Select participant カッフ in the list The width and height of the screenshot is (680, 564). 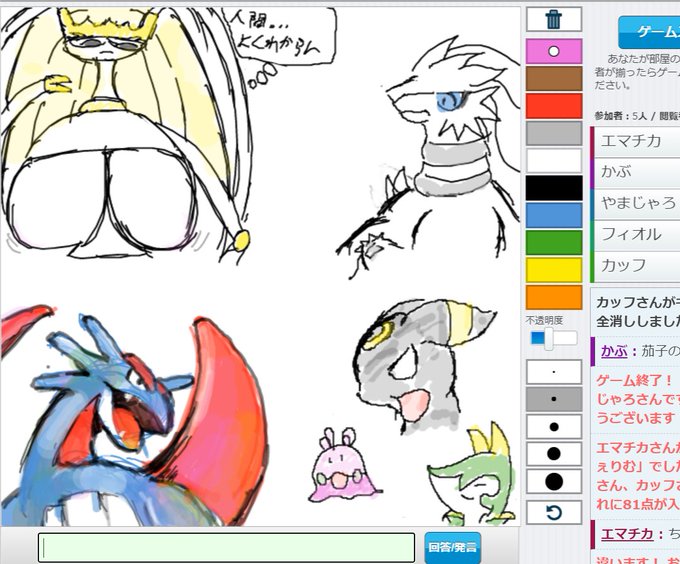pos(635,265)
